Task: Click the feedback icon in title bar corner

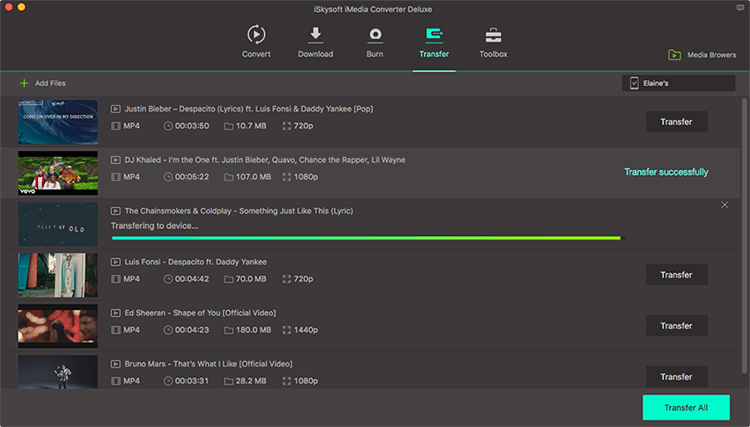Action: coord(740,8)
